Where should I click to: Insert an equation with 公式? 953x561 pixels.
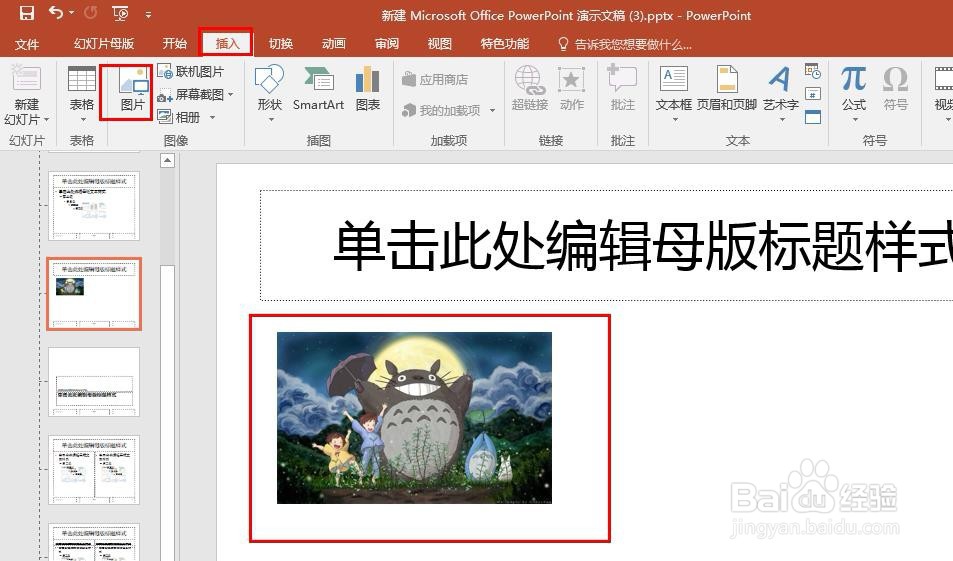(854, 89)
